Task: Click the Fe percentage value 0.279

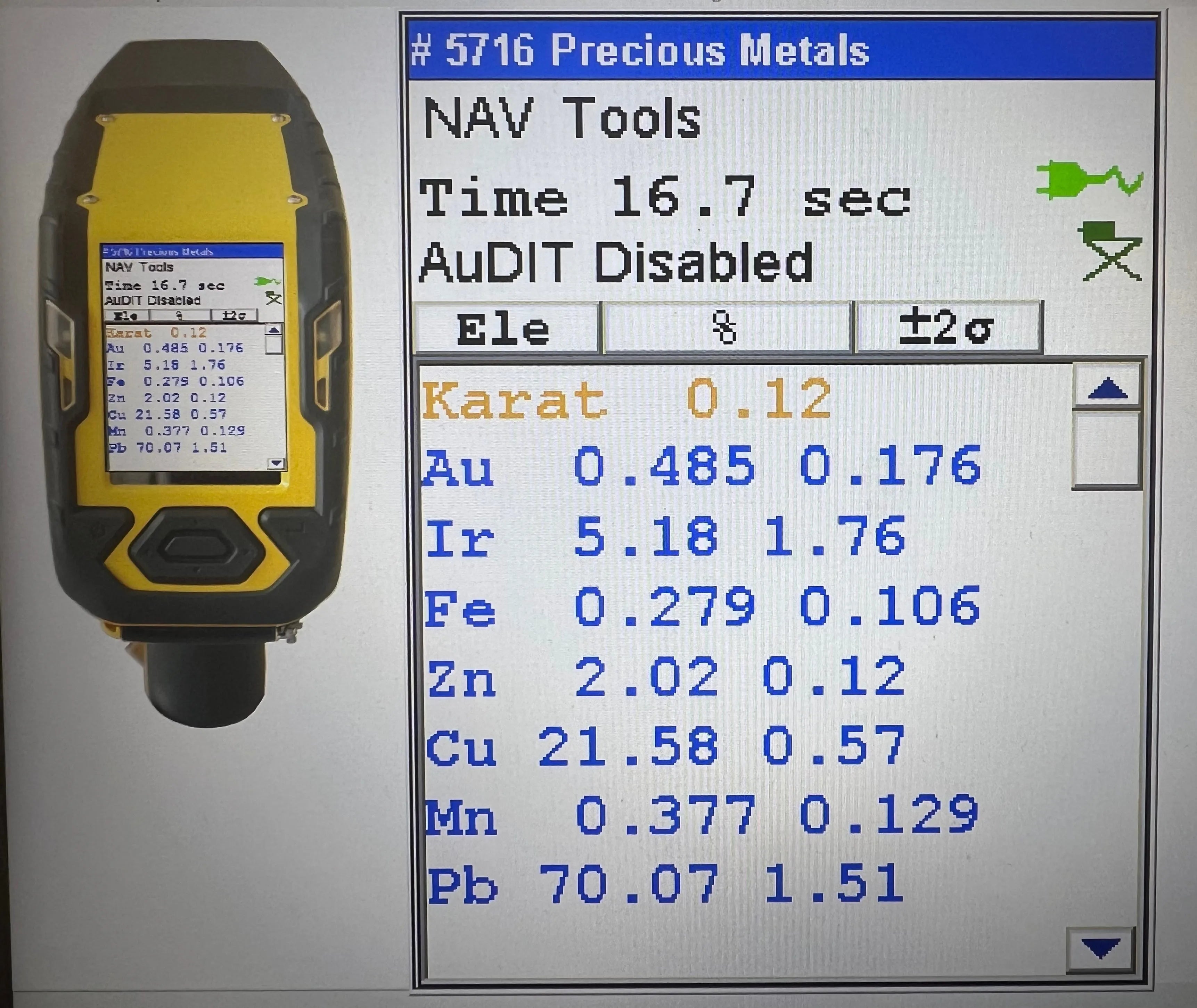Action: click(664, 606)
